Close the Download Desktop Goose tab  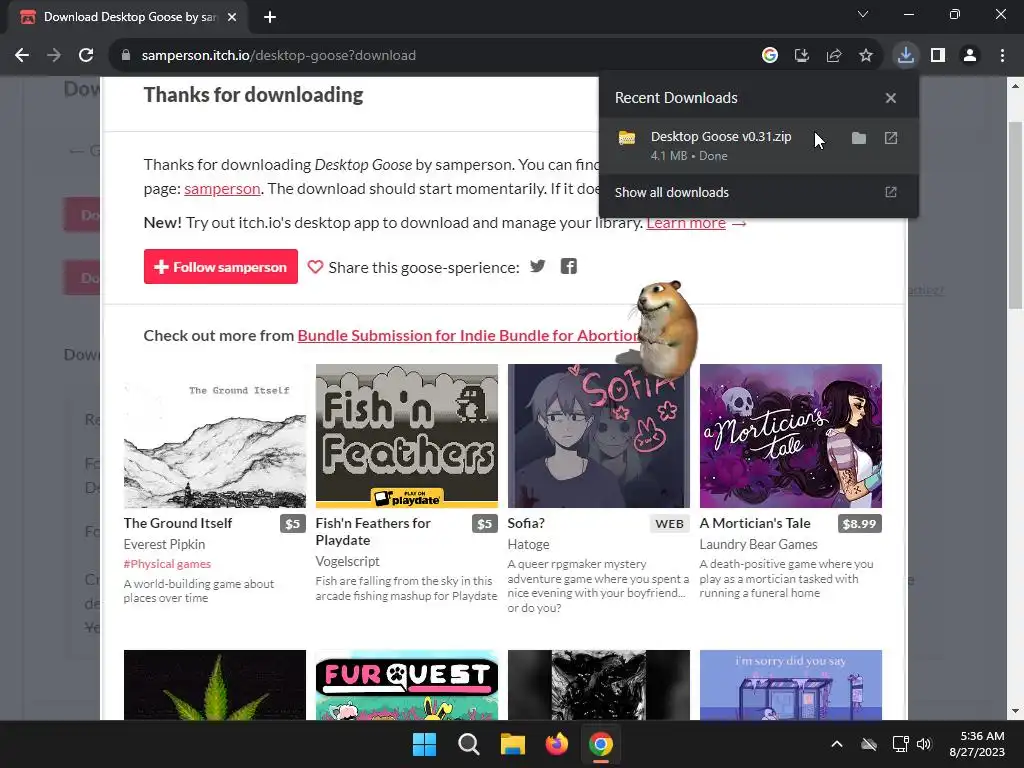[x=232, y=17]
